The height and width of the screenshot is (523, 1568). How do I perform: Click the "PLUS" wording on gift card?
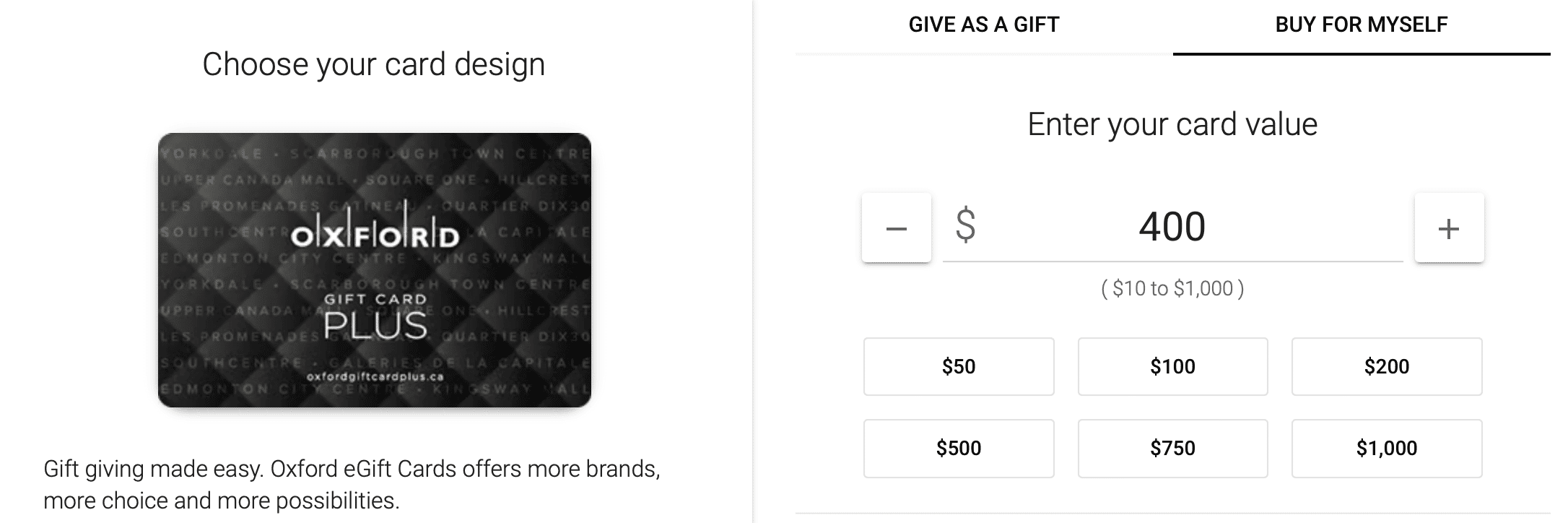(375, 326)
